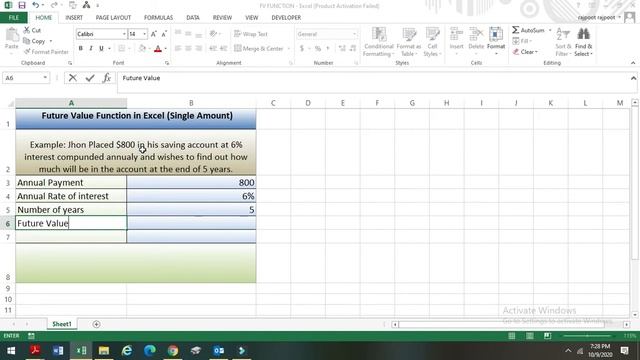Confirm the cell entry with the checkmark

point(90,78)
